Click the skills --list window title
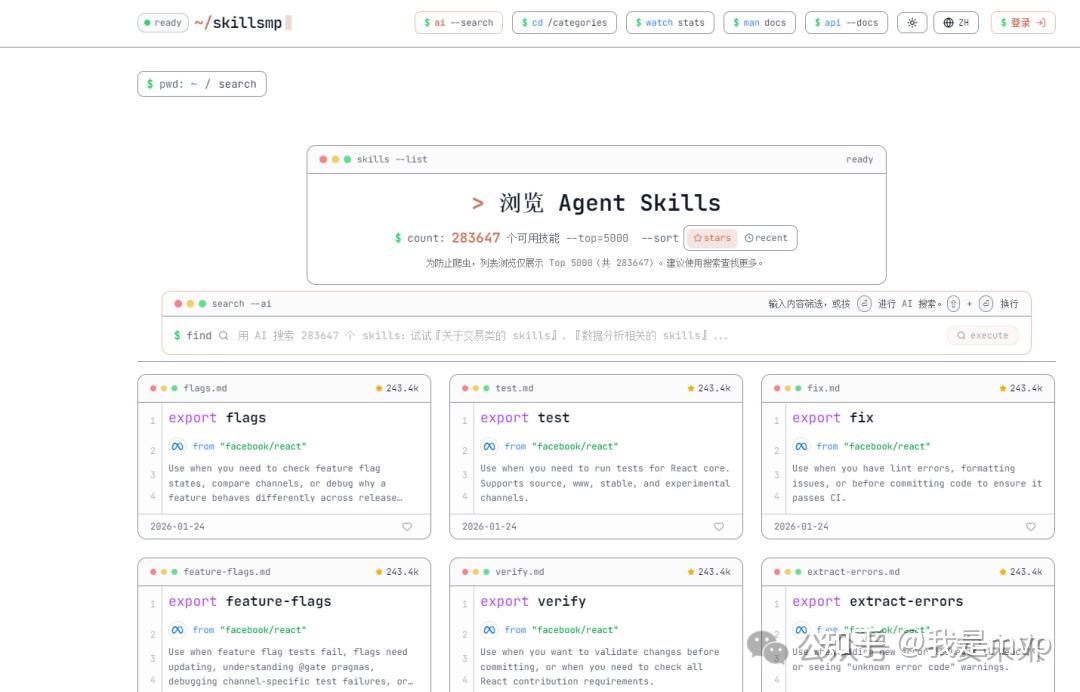The height and width of the screenshot is (692, 1080). pos(392,159)
